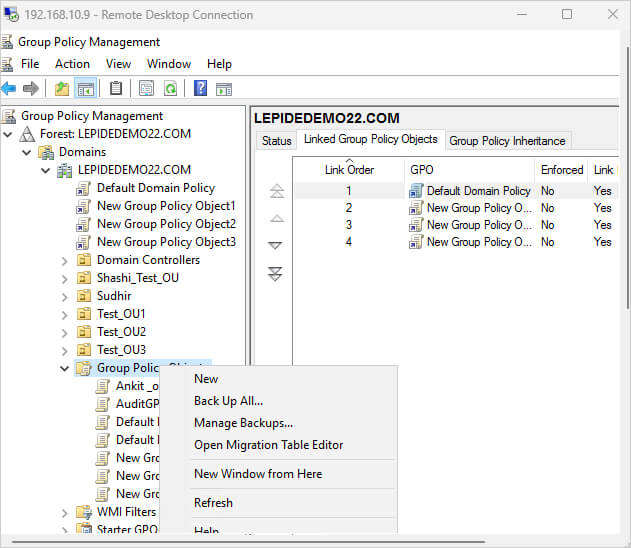Expand the Test_OU1 node
631x548 pixels.
pyautogui.click(x=65, y=315)
